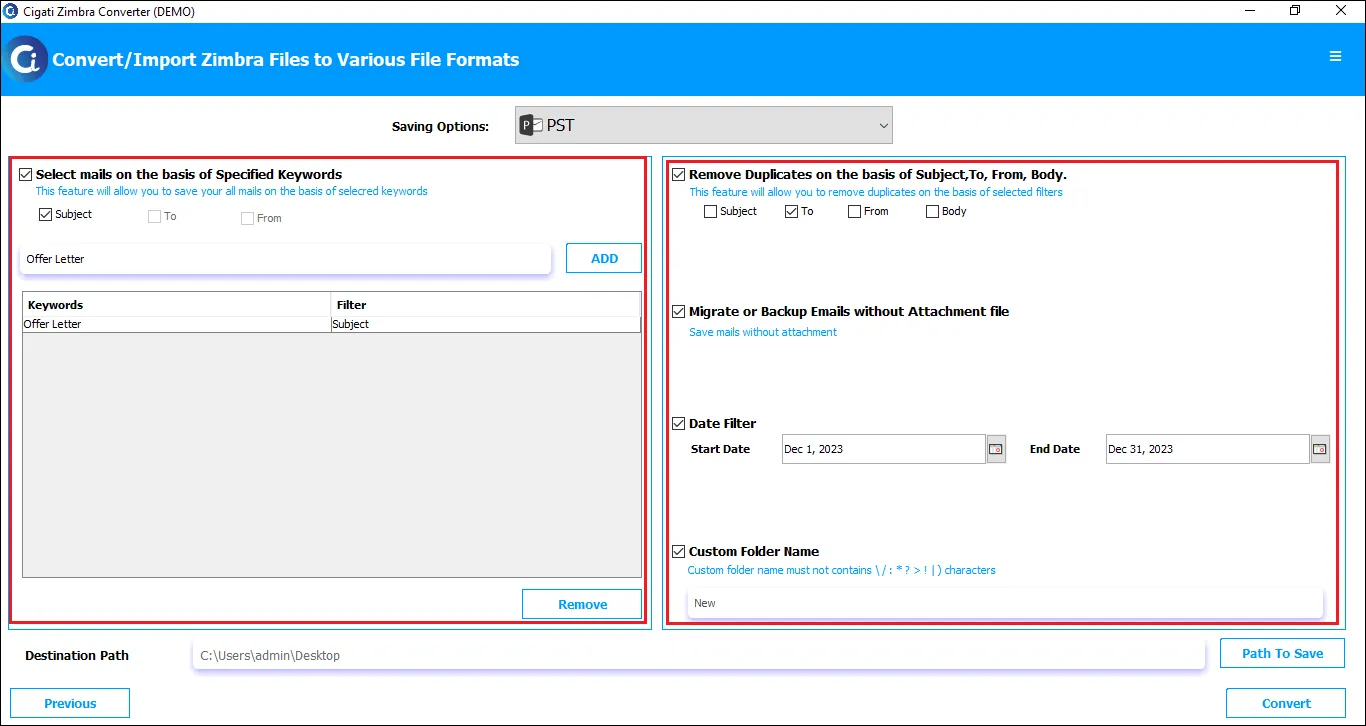Screen dimensions: 1366x726
Task: Click the Remove keyword button
Action: click(x=582, y=604)
